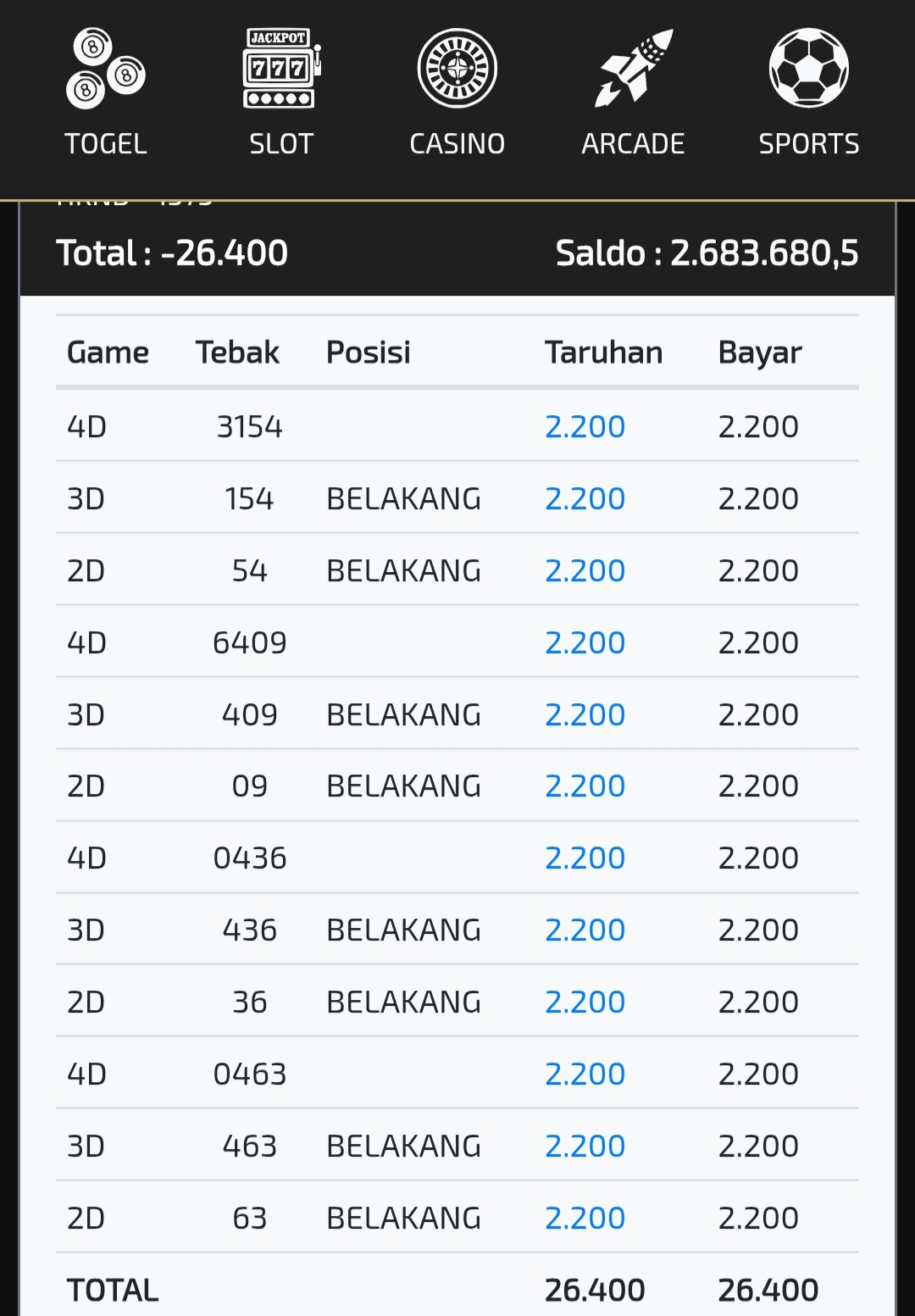Open the Sports soccer ball icon

pyautogui.click(x=808, y=69)
